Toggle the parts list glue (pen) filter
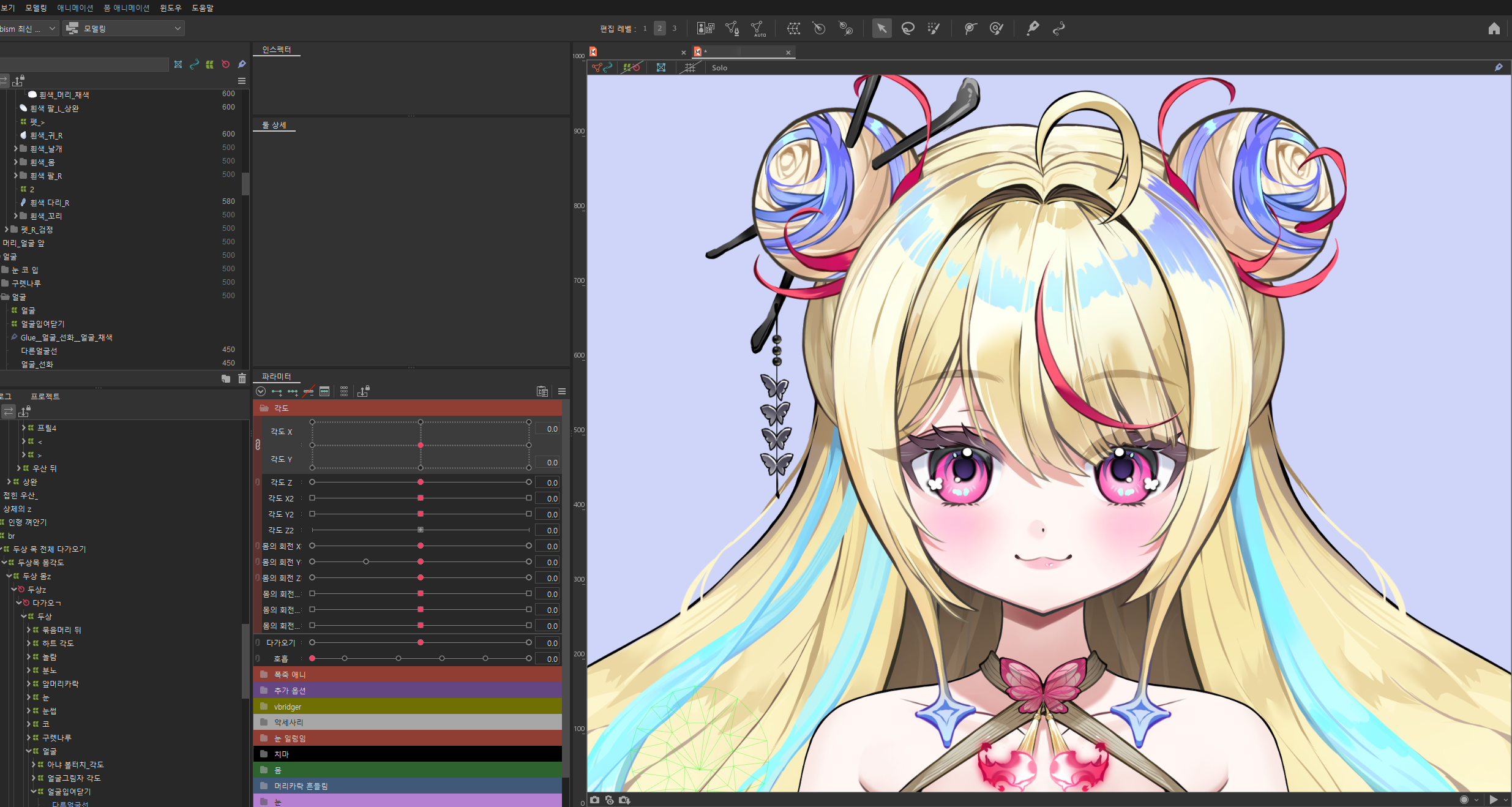The width and height of the screenshot is (1512, 807). (x=242, y=64)
